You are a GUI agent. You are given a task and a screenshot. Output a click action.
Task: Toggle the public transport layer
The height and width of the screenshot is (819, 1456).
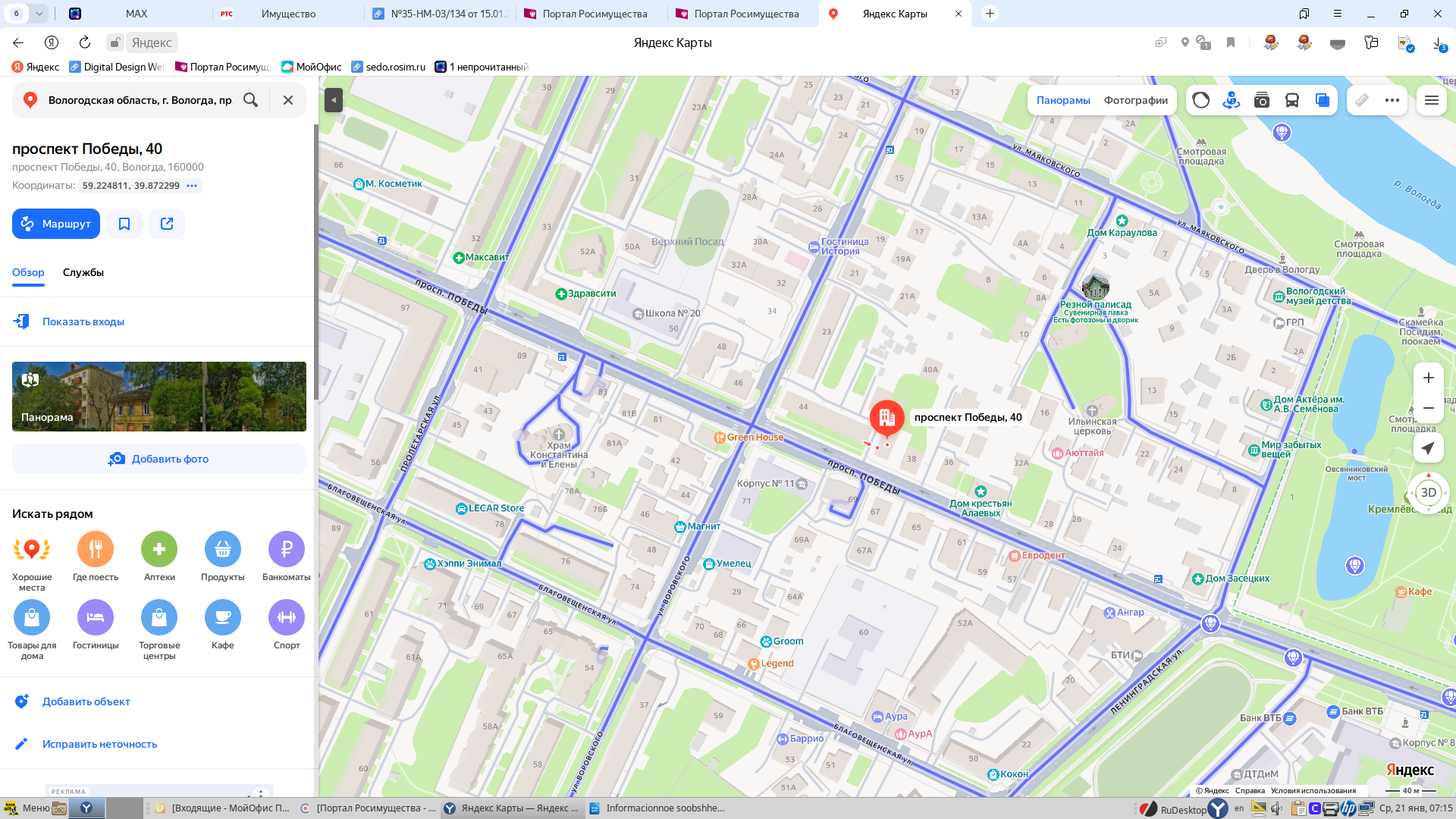coord(1291,100)
